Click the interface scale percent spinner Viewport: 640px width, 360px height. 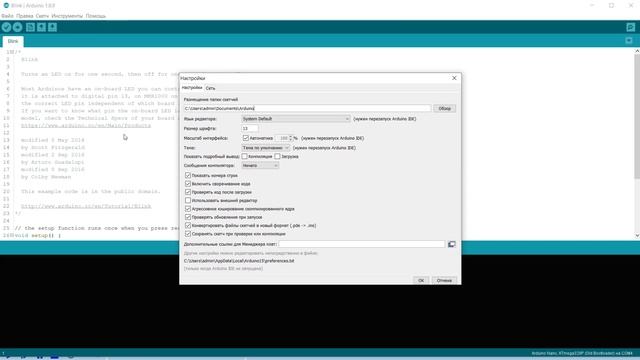pos(284,138)
